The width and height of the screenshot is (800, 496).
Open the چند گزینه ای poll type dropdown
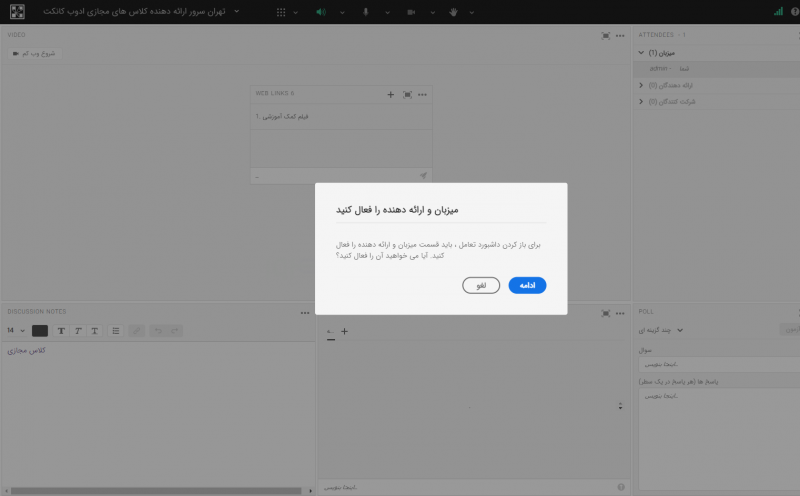[x=661, y=330]
